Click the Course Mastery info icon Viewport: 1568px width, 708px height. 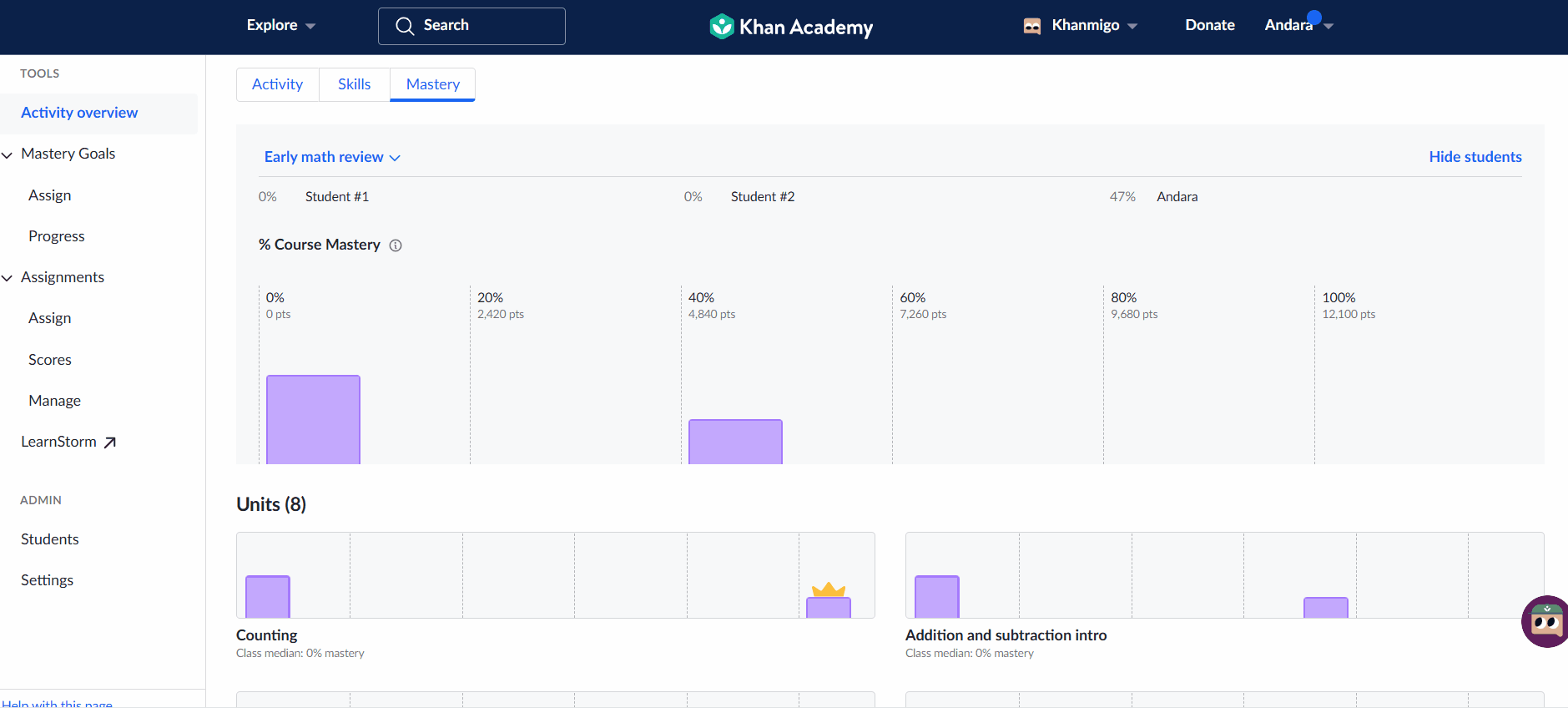click(x=396, y=245)
